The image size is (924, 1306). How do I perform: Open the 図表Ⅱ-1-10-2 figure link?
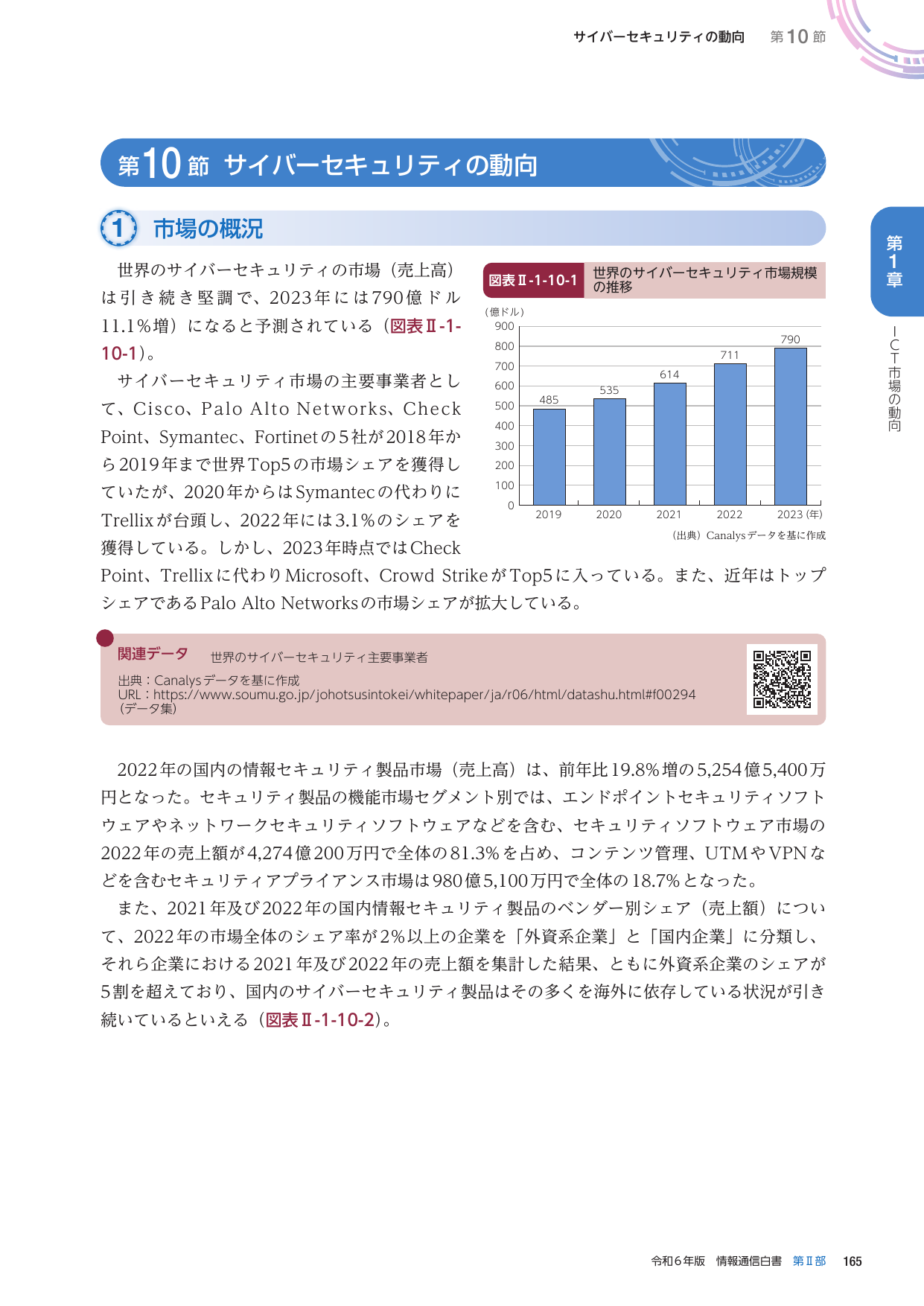tap(320, 1019)
